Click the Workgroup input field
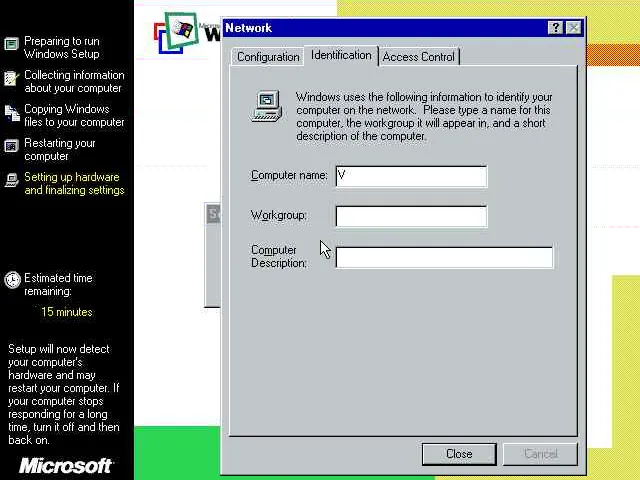The height and width of the screenshot is (480, 640). tap(411, 216)
